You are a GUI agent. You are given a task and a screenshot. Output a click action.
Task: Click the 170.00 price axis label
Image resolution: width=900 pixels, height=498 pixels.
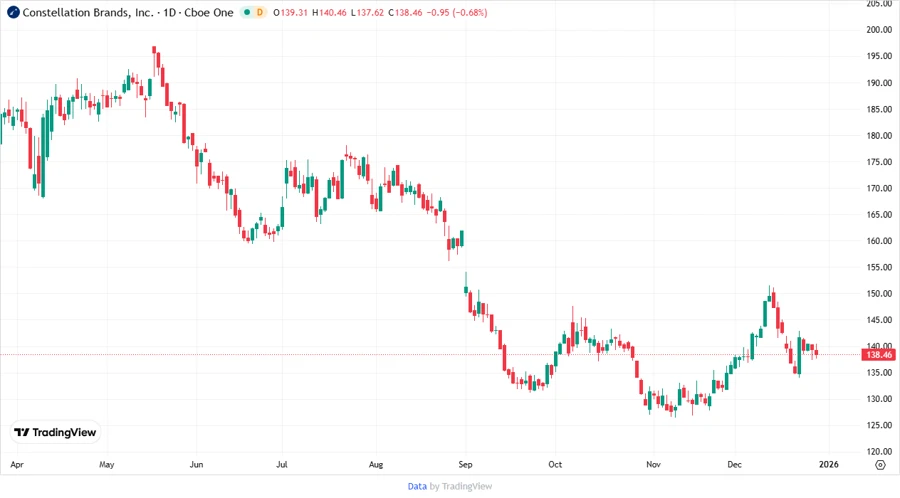[879, 188]
